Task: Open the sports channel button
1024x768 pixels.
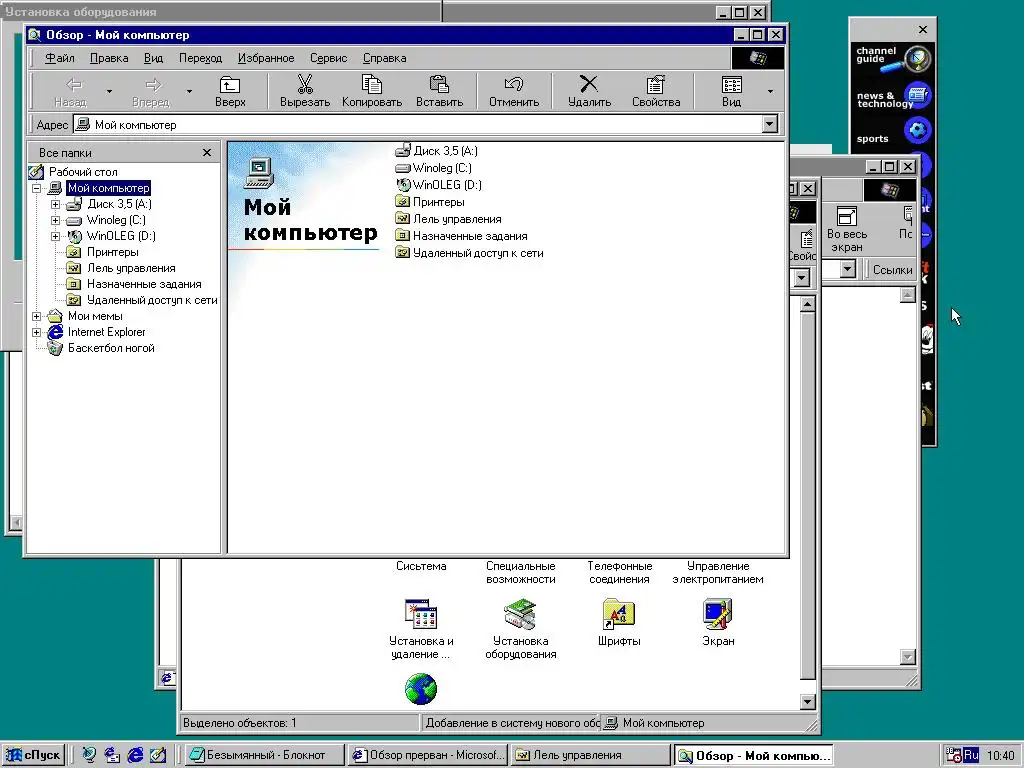Action: point(892,133)
